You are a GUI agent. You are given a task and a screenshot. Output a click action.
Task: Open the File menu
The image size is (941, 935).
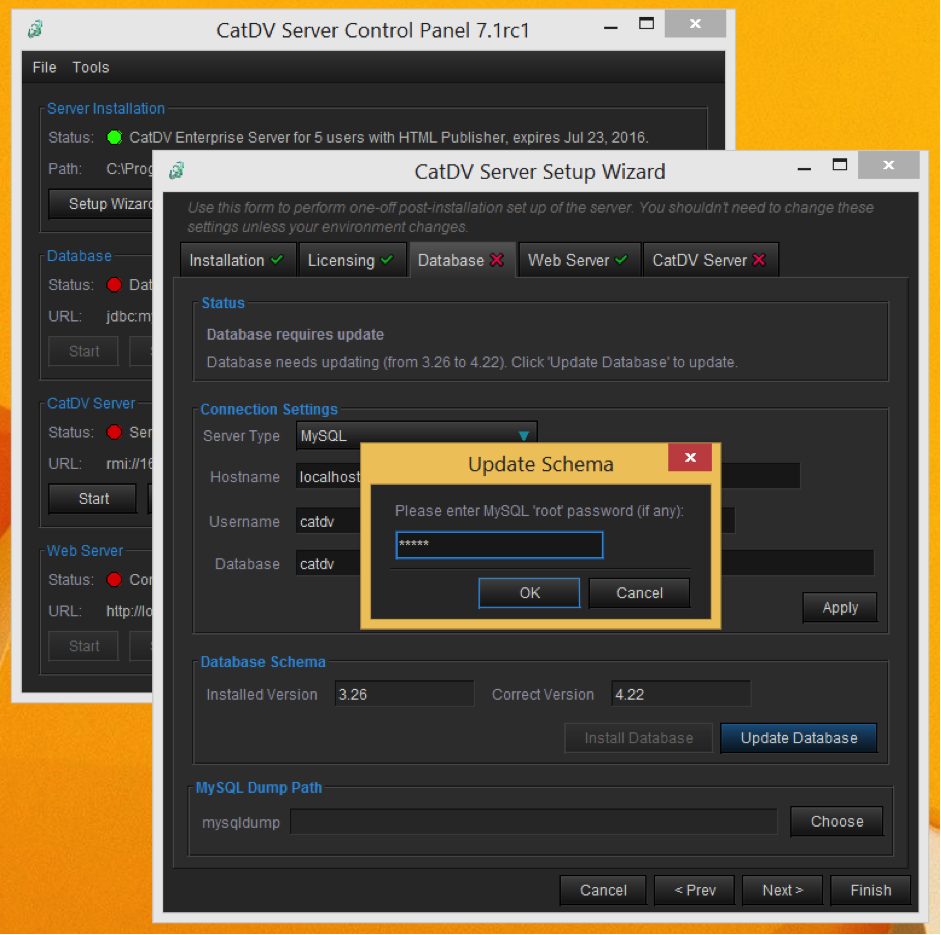44,67
